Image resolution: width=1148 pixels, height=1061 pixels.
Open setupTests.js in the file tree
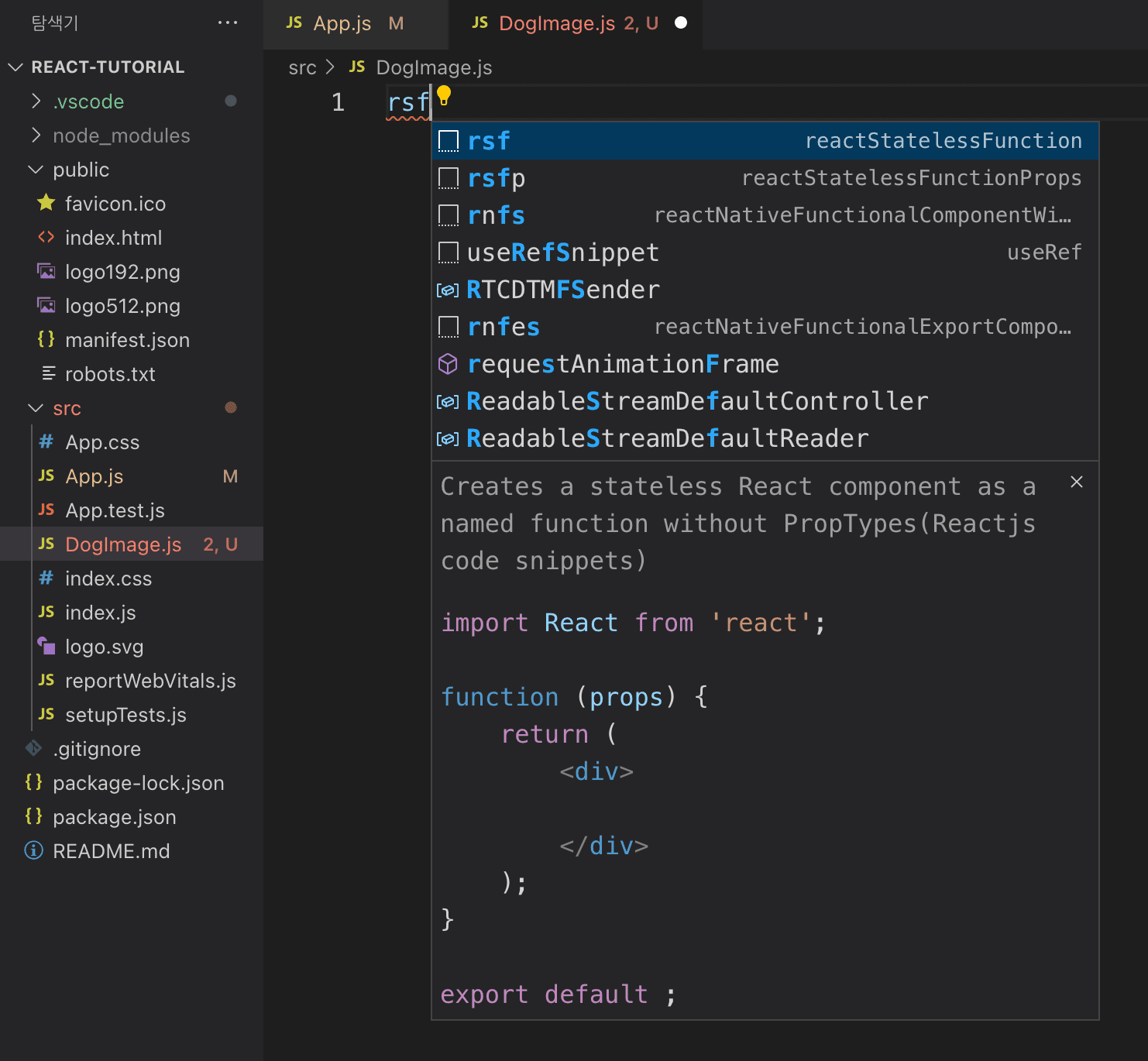132,714
